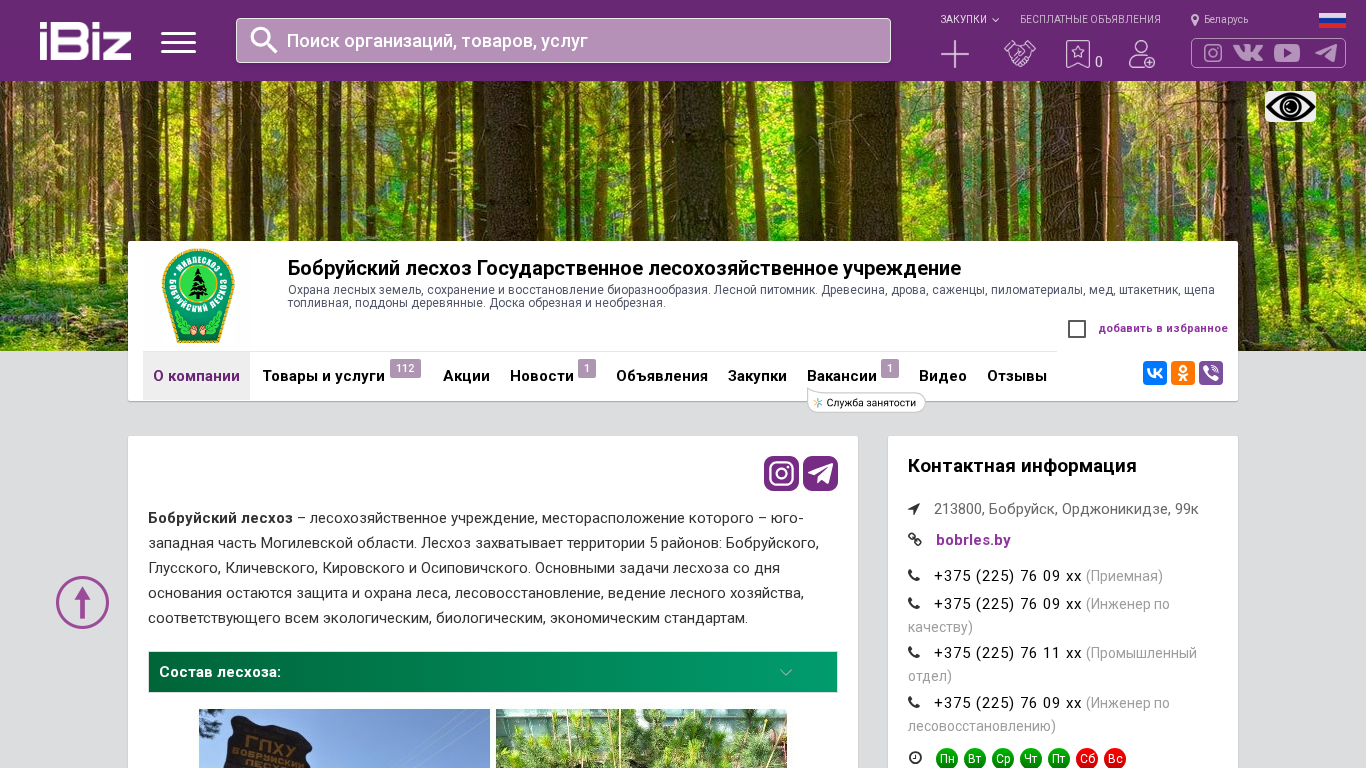Visit the bobrles.by website link

click(x=973, y=540)
